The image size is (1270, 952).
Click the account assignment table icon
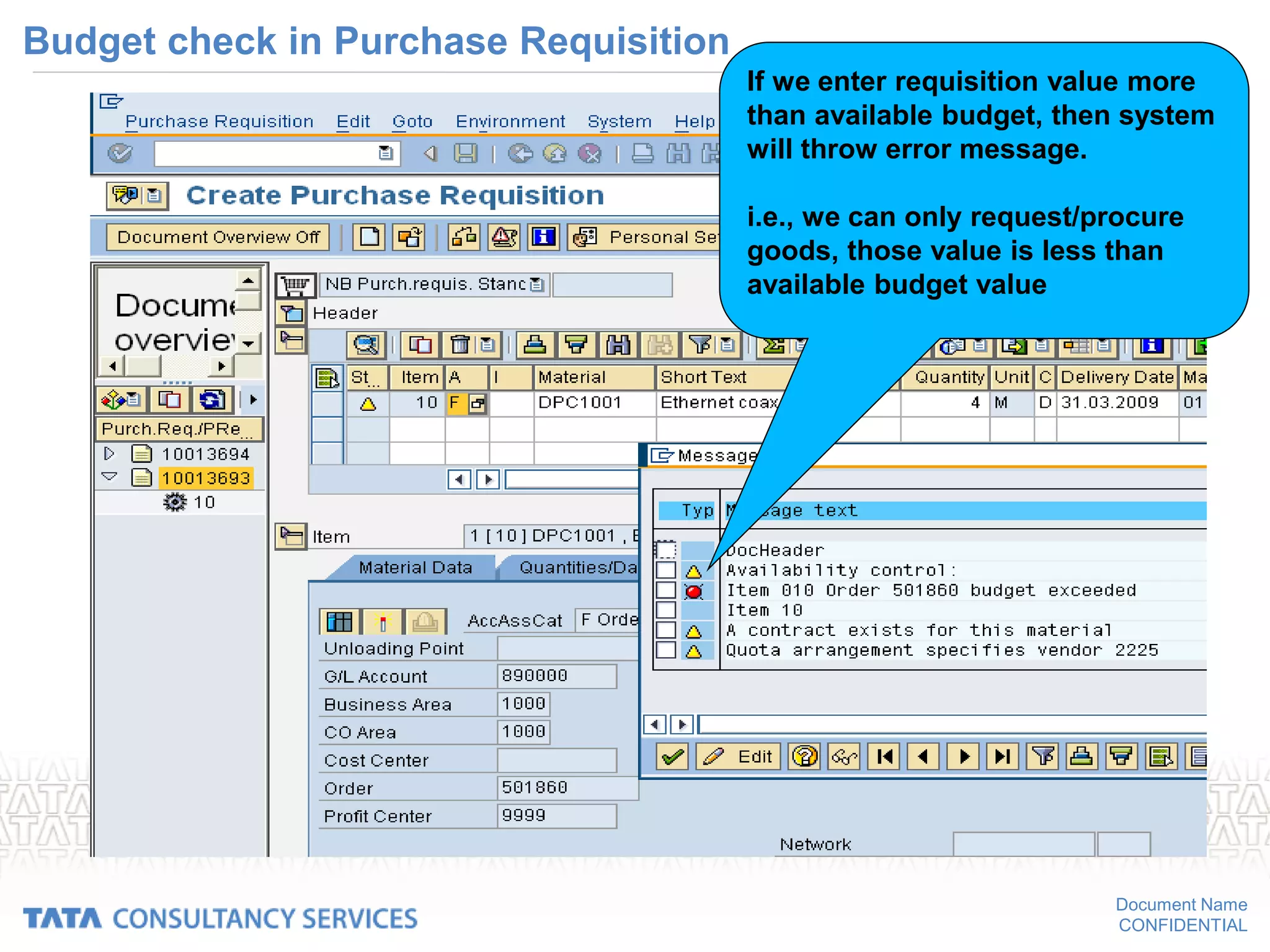pyautogui.click(x=339, y=621)
